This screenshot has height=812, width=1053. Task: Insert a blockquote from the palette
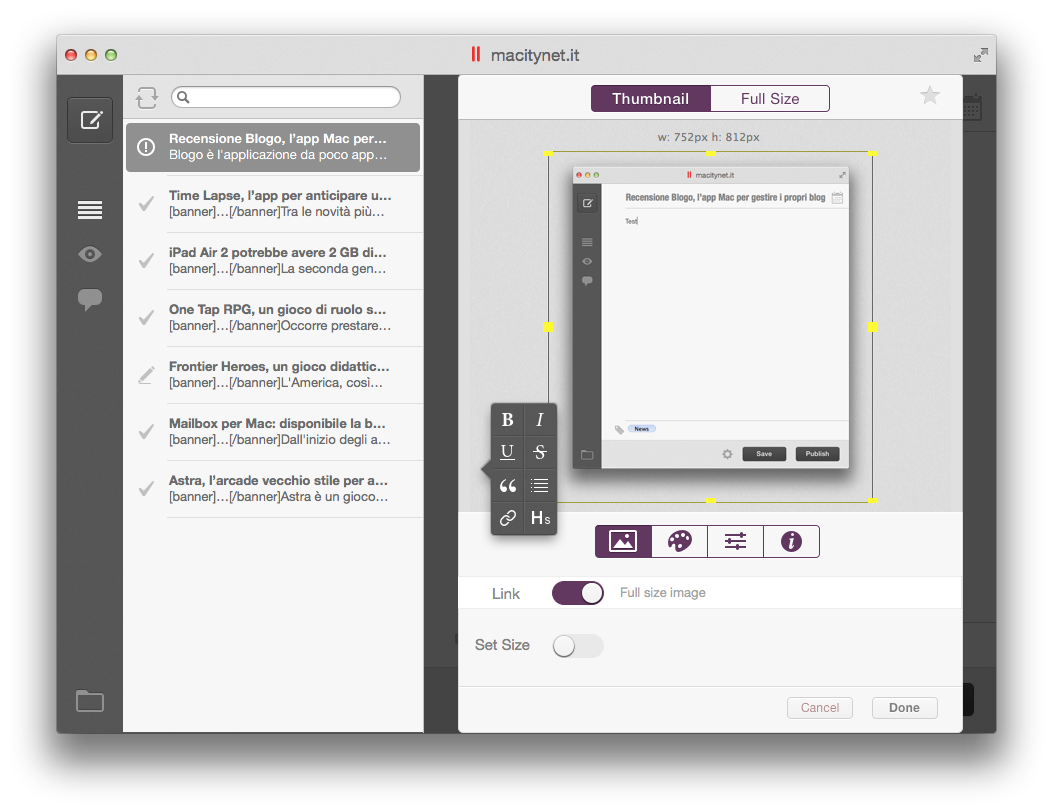508,485
